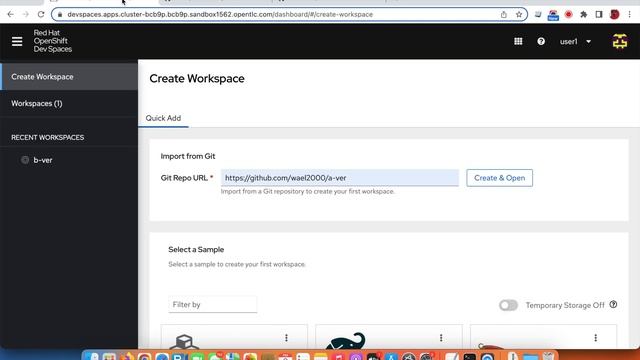This screenshot has height=360, width=640.
Task: Click the user avatar in the header
Action: click(x=620, y=41)
